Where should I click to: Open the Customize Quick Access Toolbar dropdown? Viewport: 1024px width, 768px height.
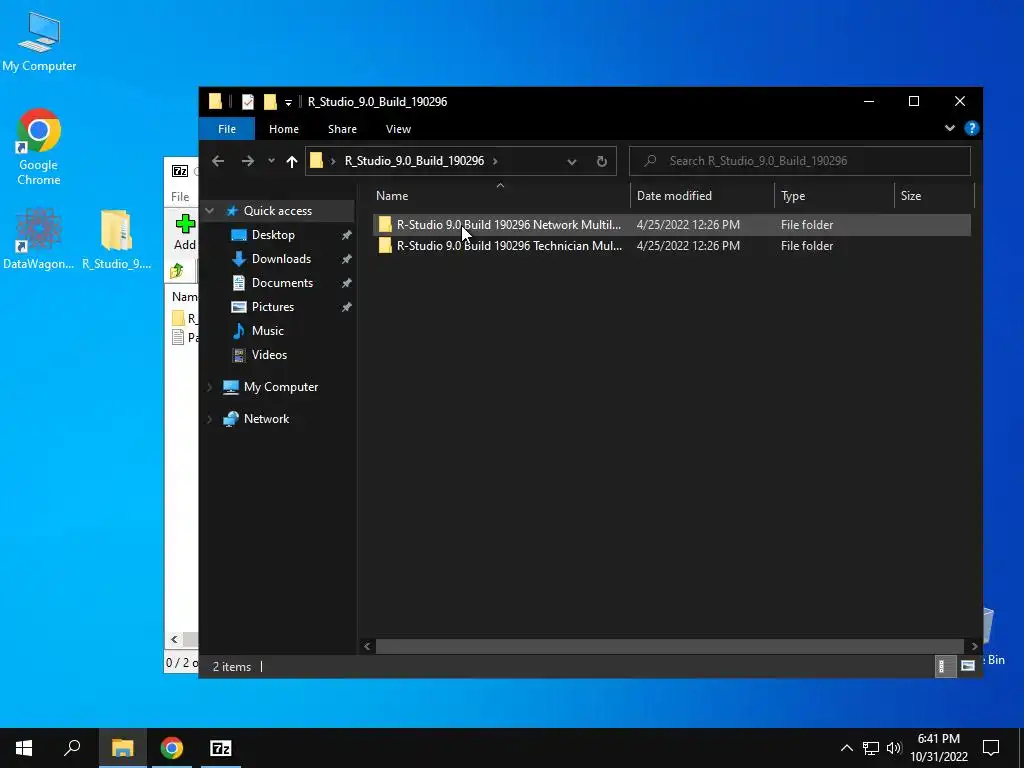[x=288, y=103]
